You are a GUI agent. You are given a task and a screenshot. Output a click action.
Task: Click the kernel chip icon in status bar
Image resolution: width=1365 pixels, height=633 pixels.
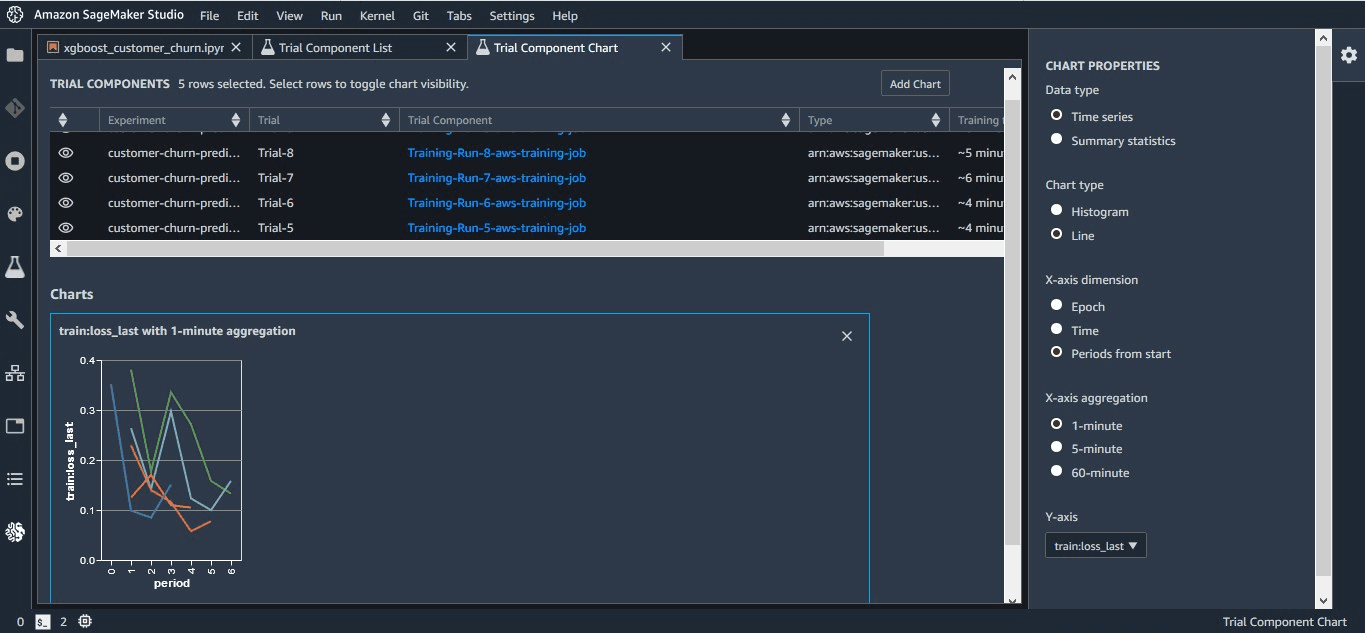point(85,621)
